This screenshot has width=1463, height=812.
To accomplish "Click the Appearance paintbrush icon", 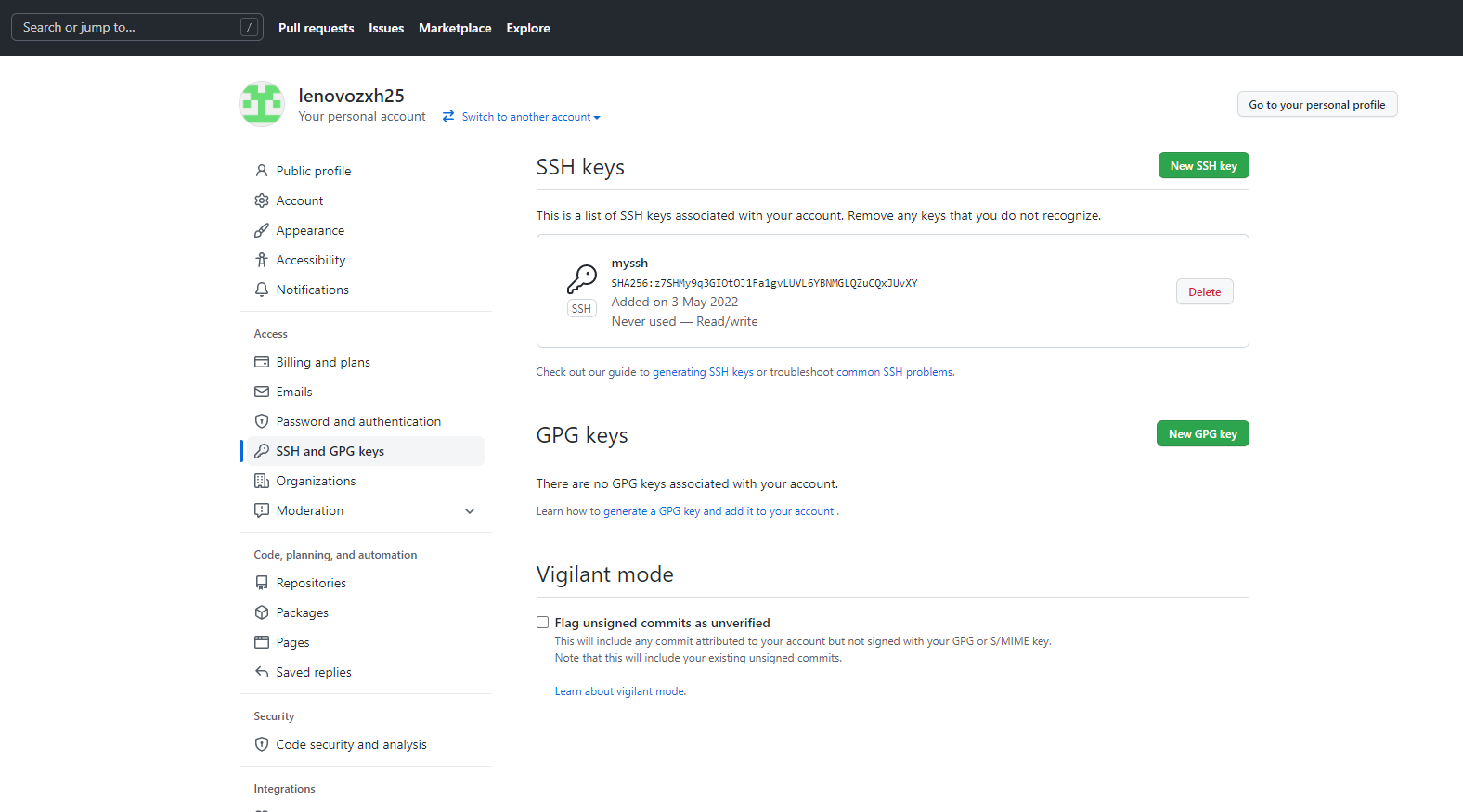I will click(262, 230).
